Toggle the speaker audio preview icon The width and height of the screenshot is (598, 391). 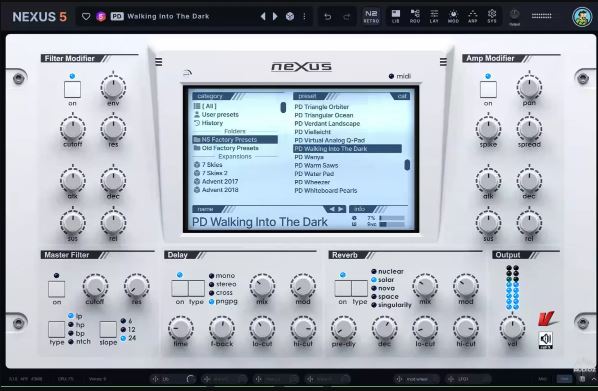(x=546, y=340)
